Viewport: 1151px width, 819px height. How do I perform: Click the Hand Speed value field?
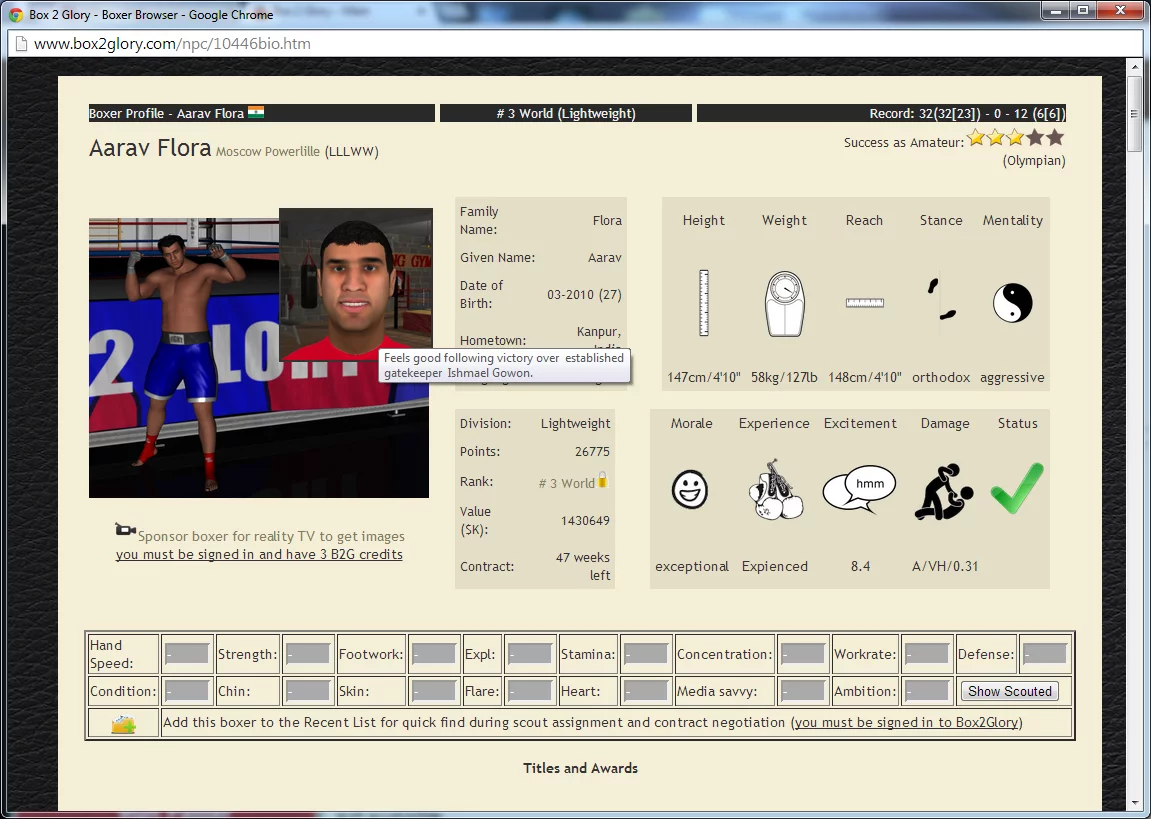tap(187, 655)
